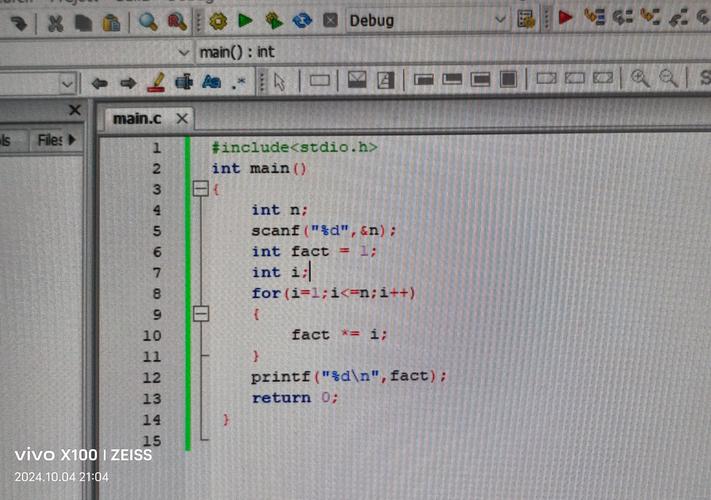The image size is (711, 500).
Task: Click the scanf("%d",&n); line
Action: click(324, 230)
